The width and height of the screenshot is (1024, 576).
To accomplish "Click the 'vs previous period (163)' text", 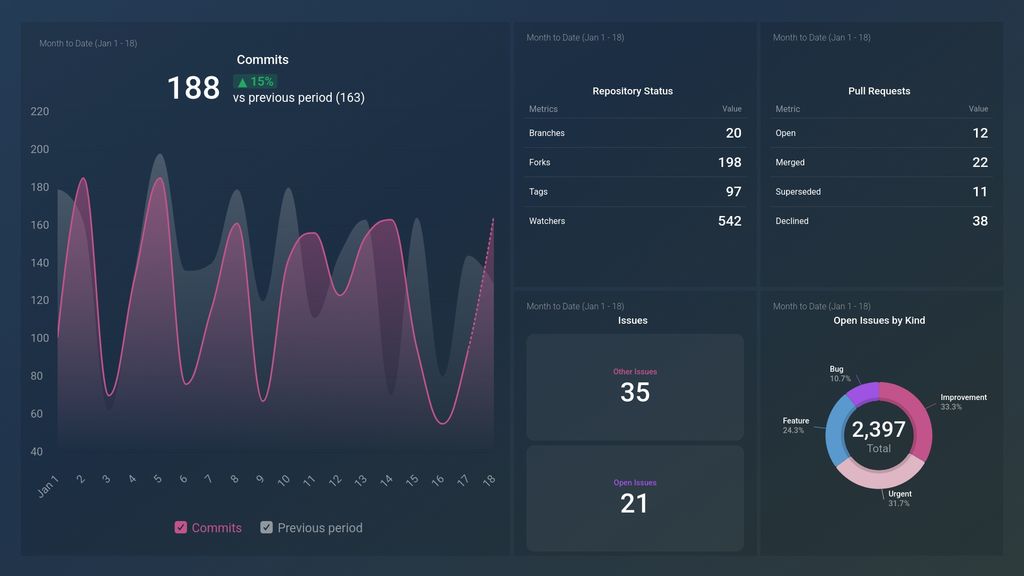I will 299,97.
